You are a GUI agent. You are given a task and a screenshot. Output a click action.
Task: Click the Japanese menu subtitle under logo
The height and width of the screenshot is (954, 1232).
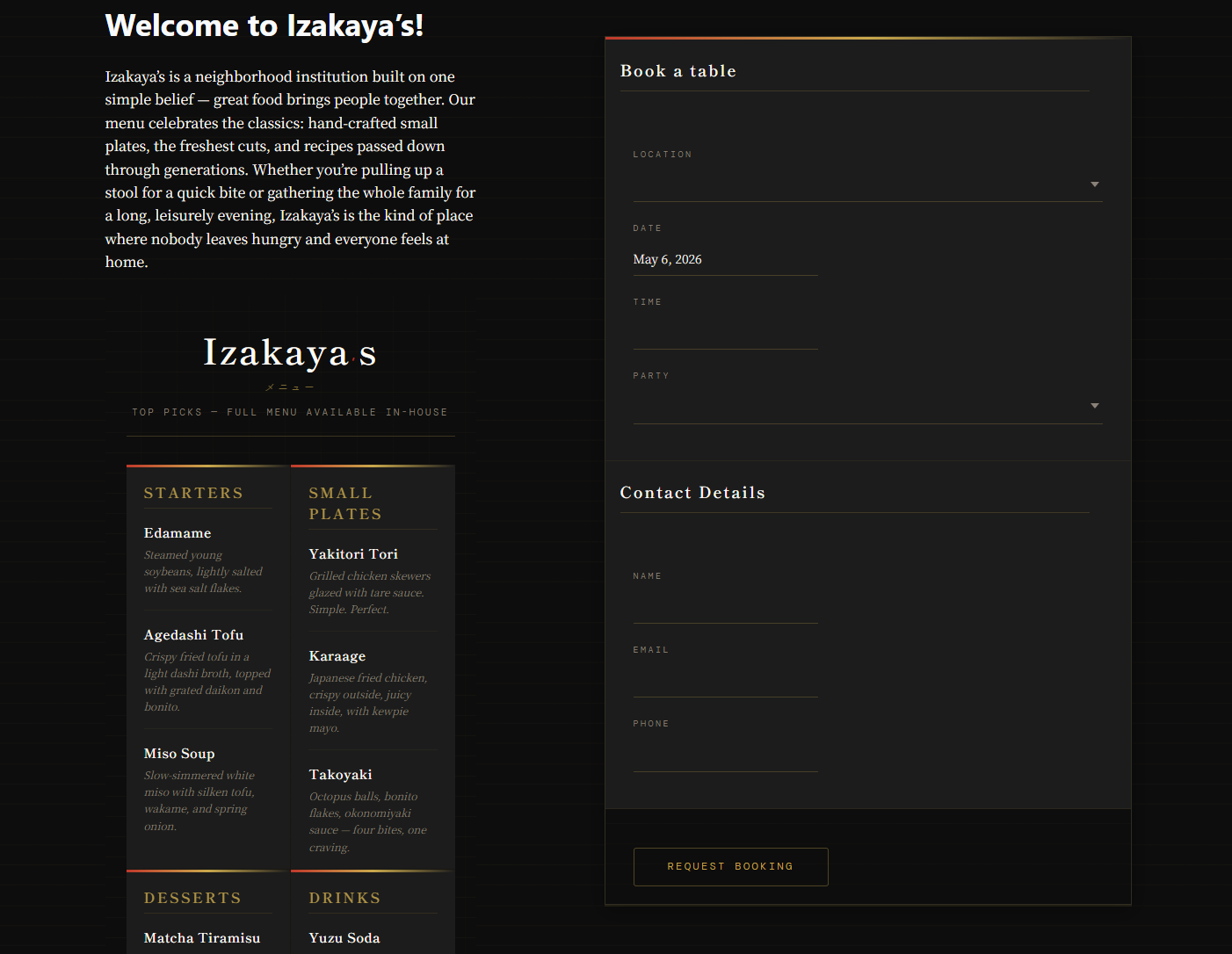pyautogui.click(x=290, y=387)
